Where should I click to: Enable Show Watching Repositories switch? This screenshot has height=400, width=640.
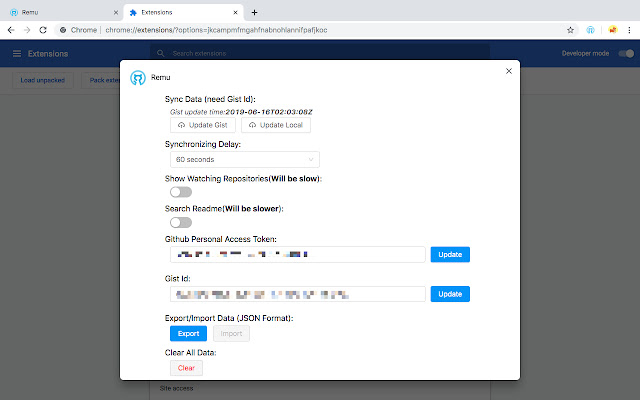[181, 192]
